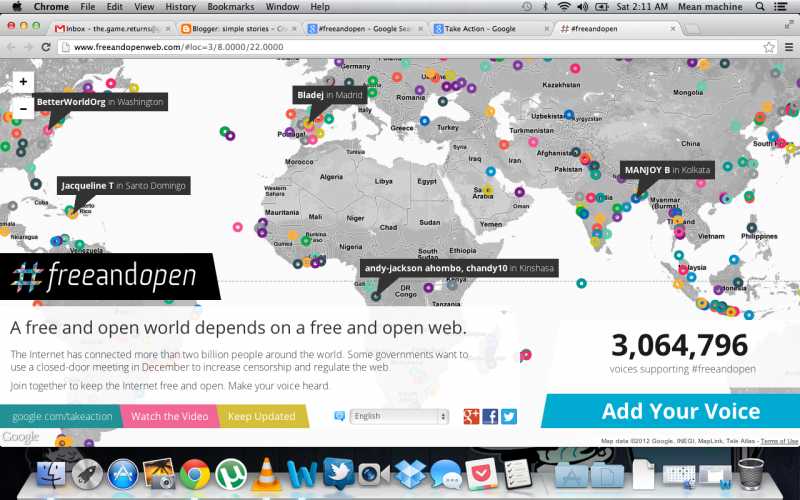Click the Wi-Fi status icon
This screenshot has height=500, width=800.
point(564,7)
